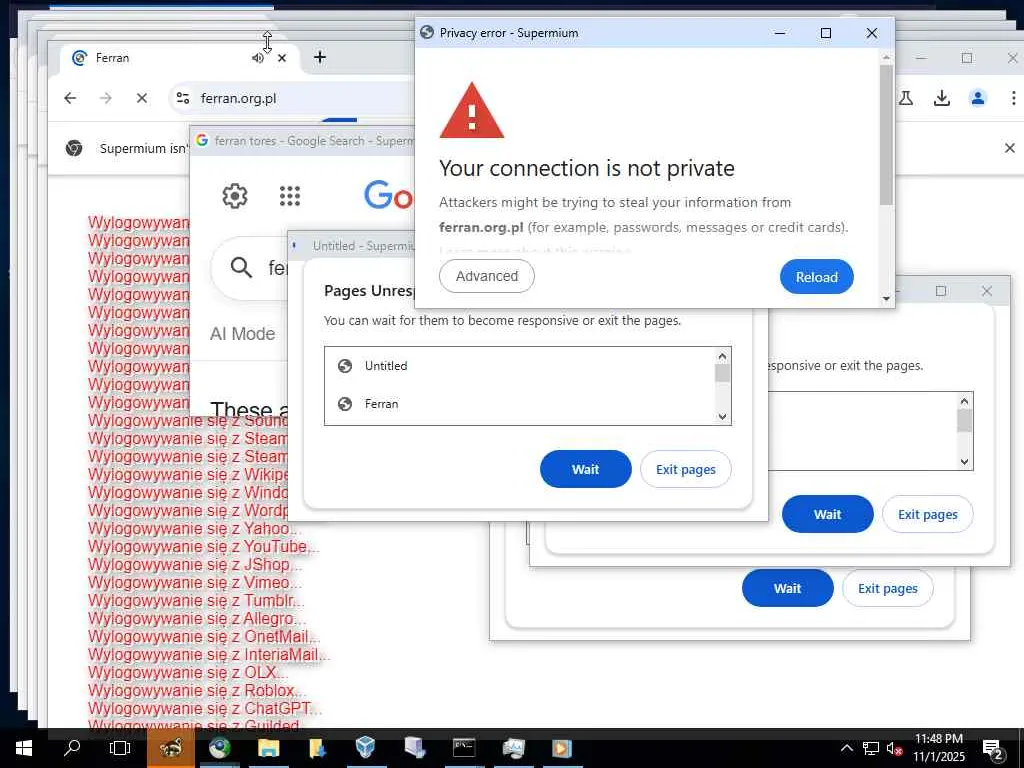
Task: Click the Wylogowywanie się z OnetMail line
Action: pos(204,637)
